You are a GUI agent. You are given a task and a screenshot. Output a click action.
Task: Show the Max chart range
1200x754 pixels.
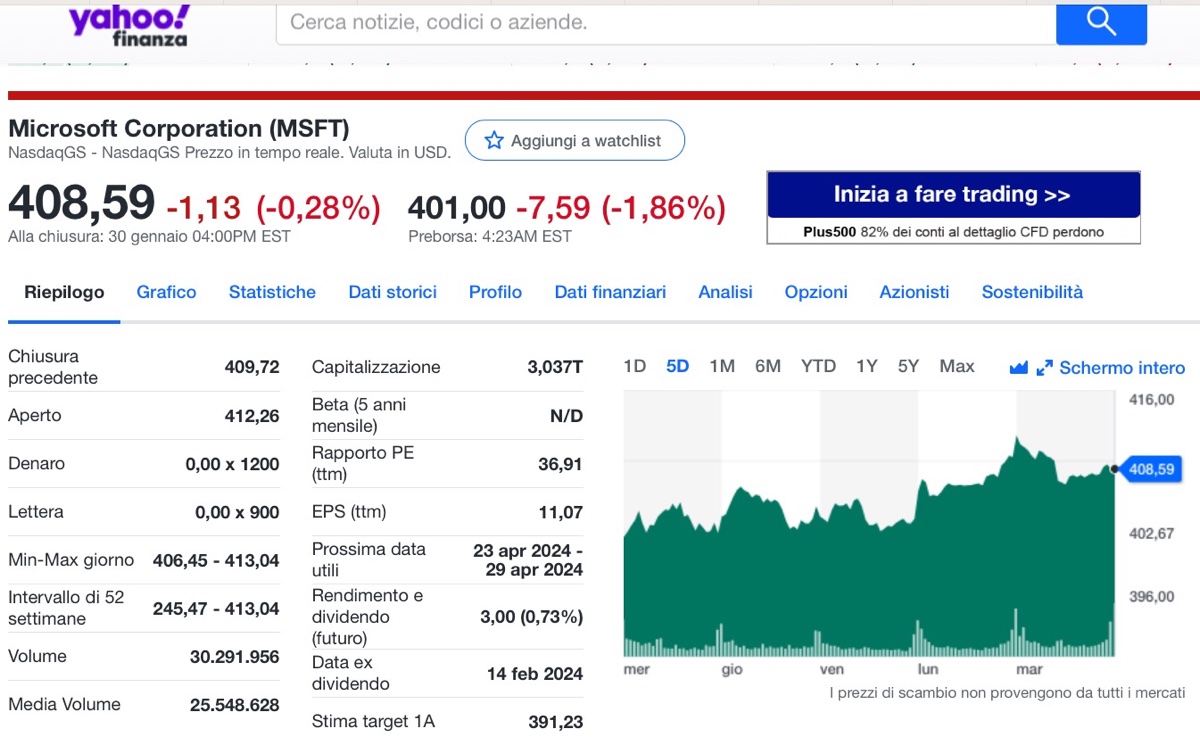[x=956, y=366]
